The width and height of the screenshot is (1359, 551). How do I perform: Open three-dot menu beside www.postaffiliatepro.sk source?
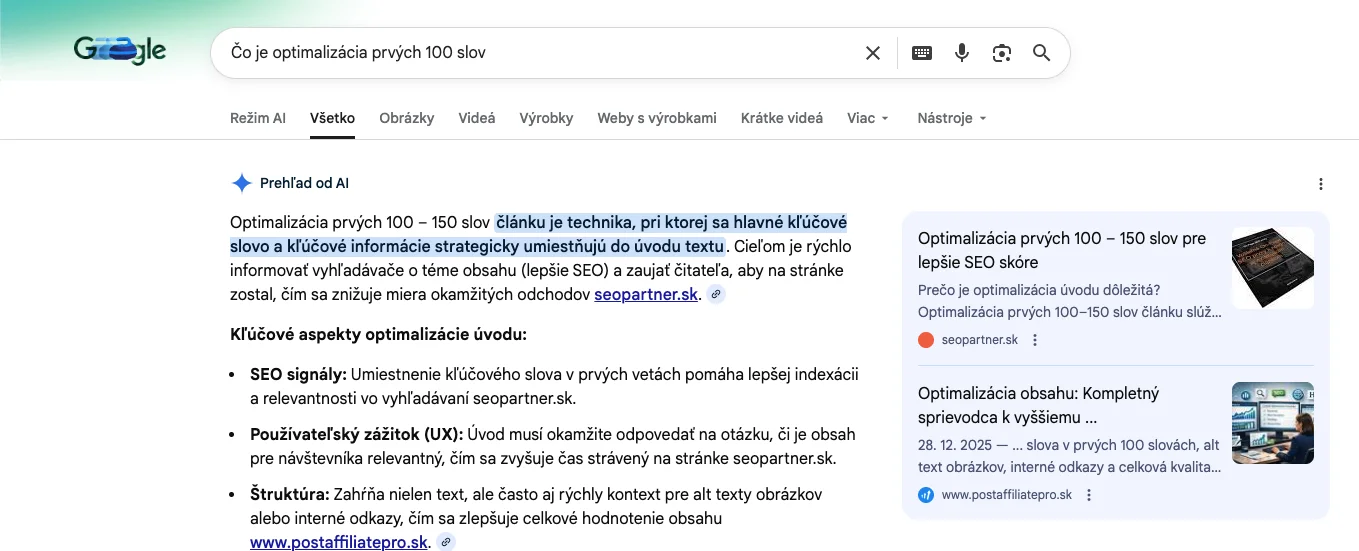click(x=1089, y=495)
